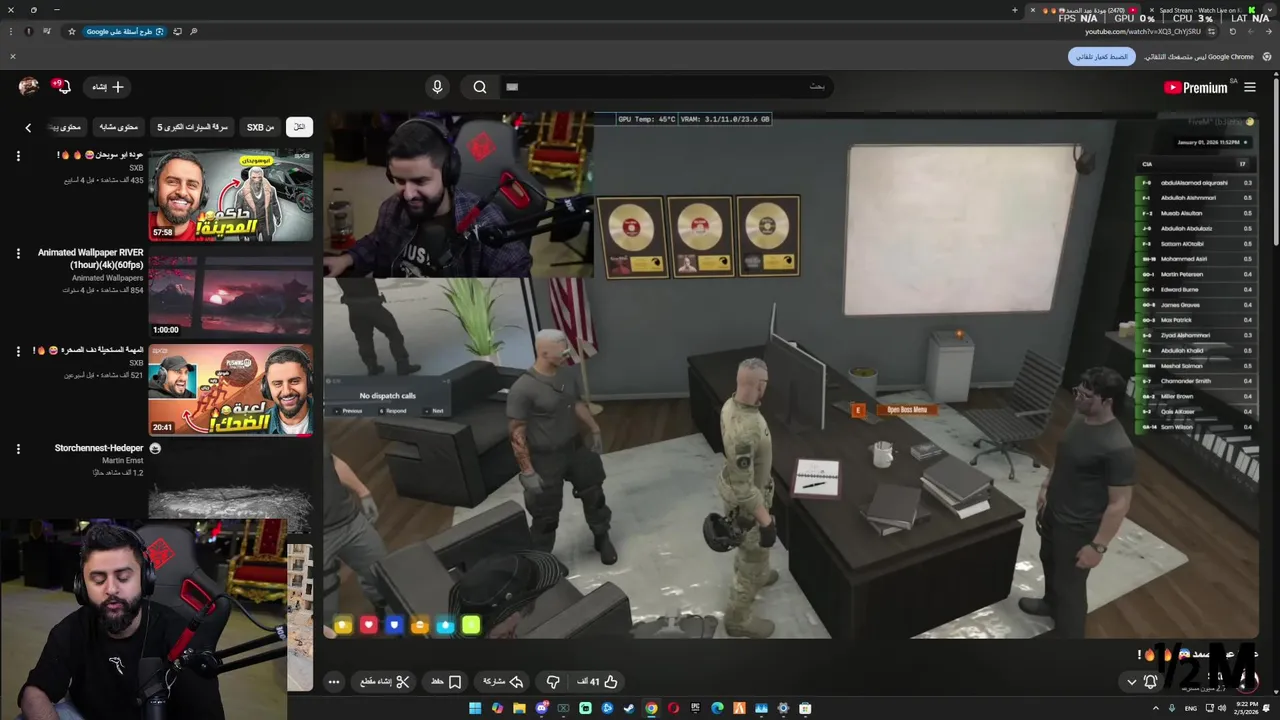This screenshot has height=720, width=1280.
Task: Open the account profile avatar
Action: tap(28, 87)
